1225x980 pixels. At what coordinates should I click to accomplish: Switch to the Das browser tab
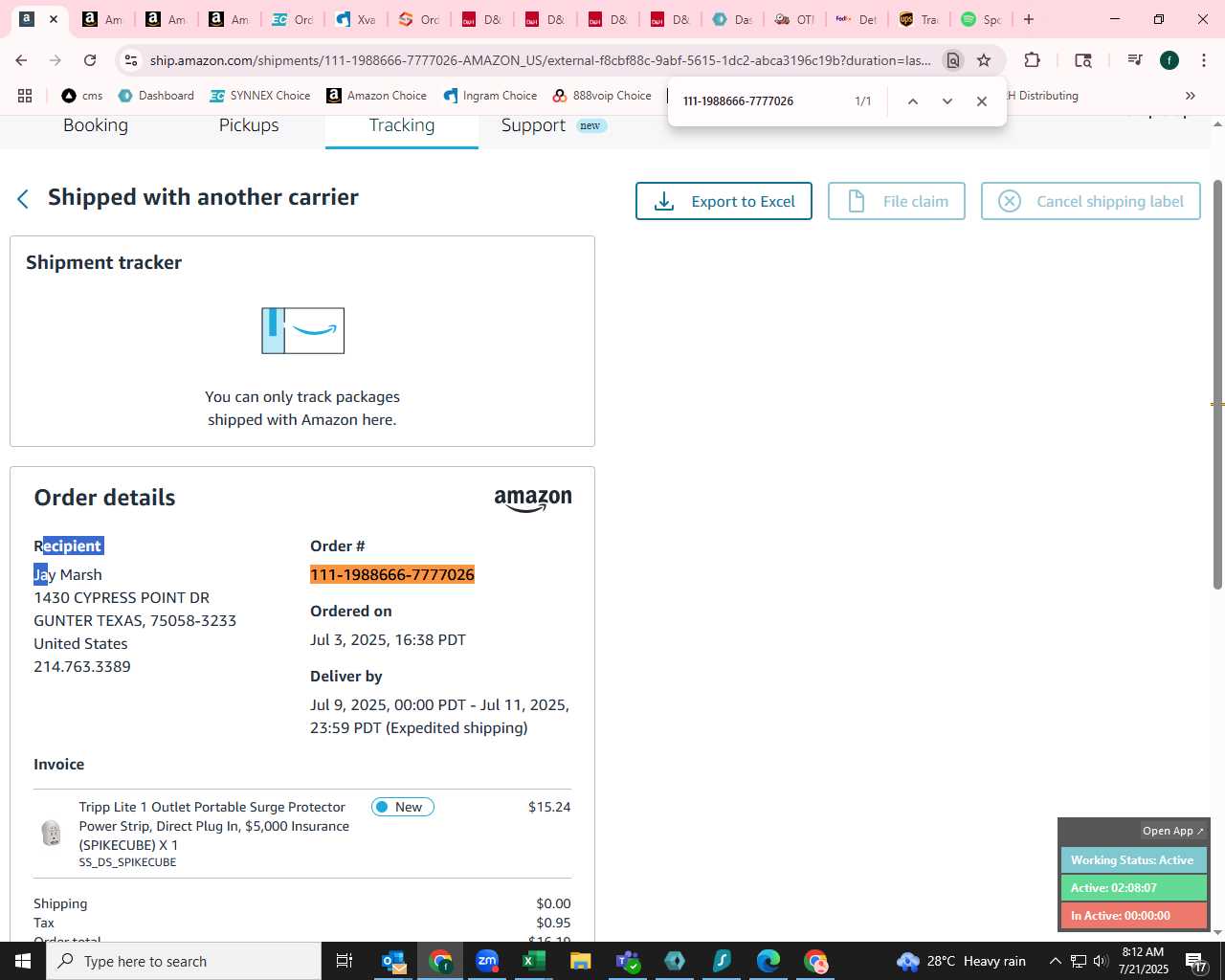[x=732, y=19]
